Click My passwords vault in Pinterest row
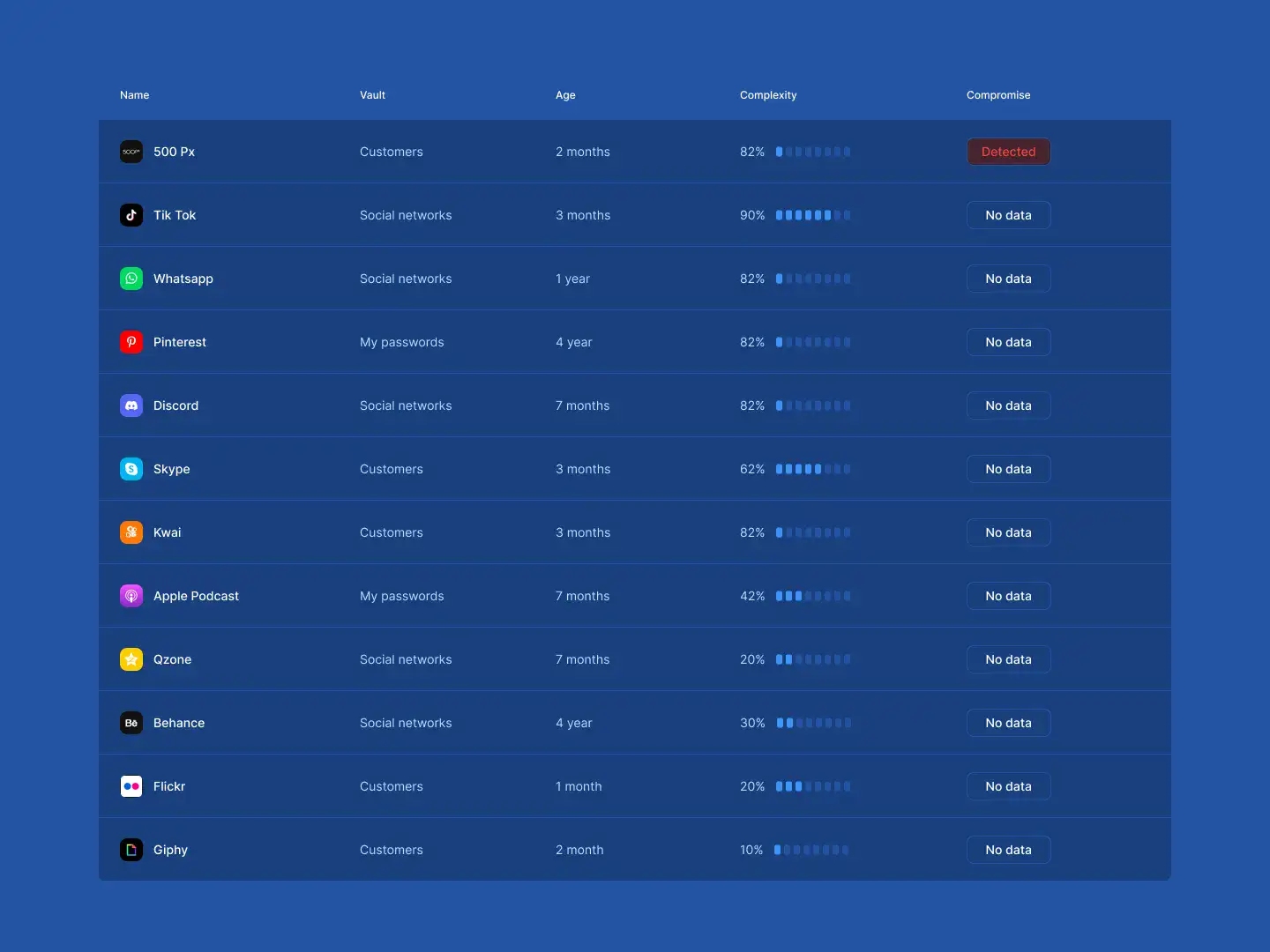 point(402,342)
